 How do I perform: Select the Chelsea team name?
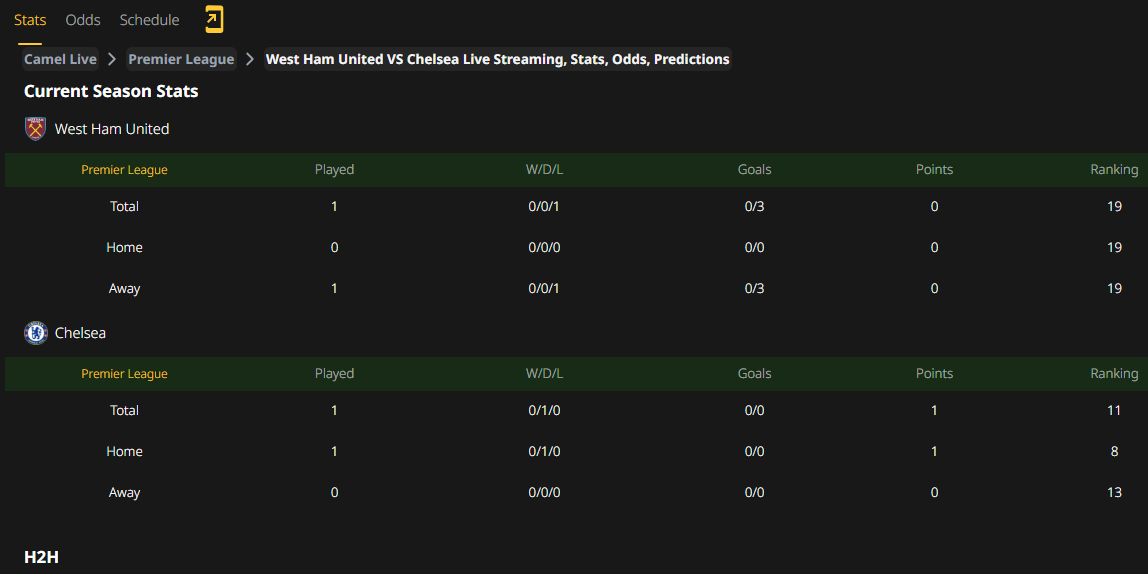pos(81,333)
